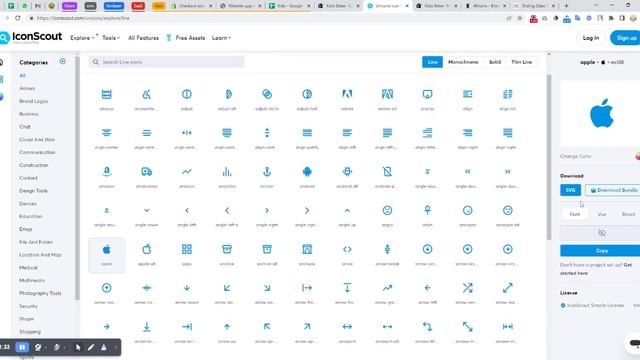Image resolution: width=640 pixels, height=360 pixels.
Task: Filter by the Arrows category
Action: 27,88
